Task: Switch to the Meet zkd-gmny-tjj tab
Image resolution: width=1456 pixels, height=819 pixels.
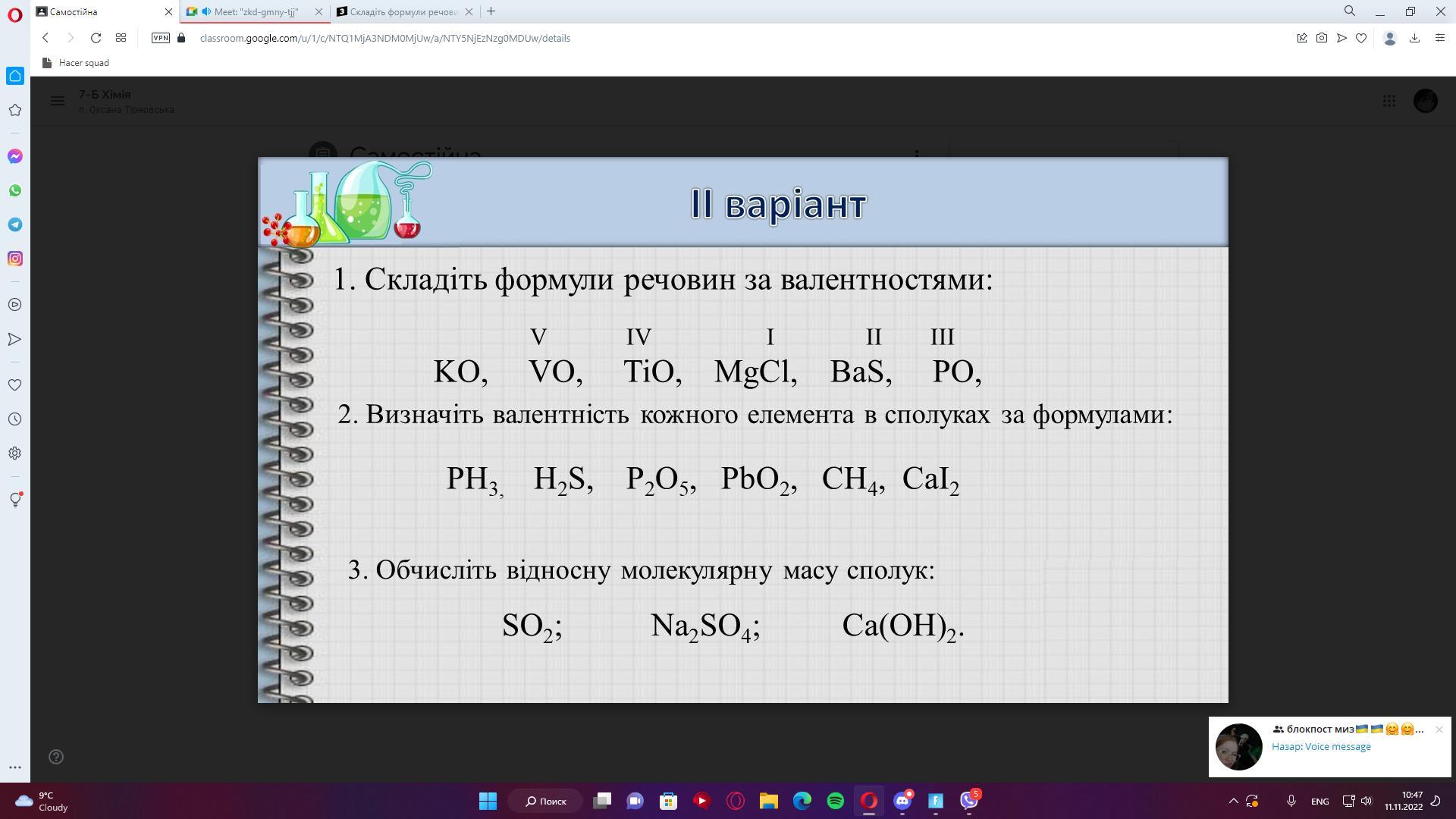Action: coord(256,11)
